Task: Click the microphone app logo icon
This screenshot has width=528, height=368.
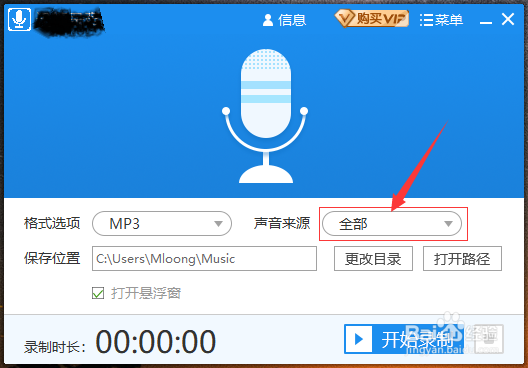Action: [x=20, y=19]
